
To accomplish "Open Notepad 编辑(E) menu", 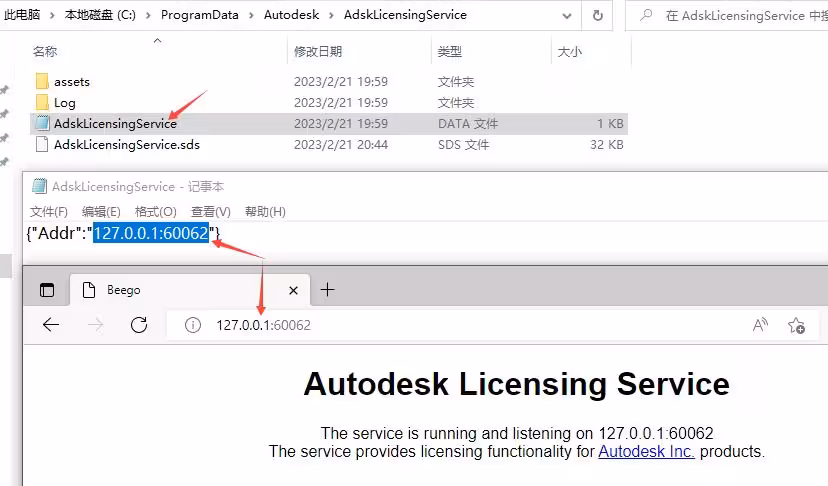I will click(101, 212).
